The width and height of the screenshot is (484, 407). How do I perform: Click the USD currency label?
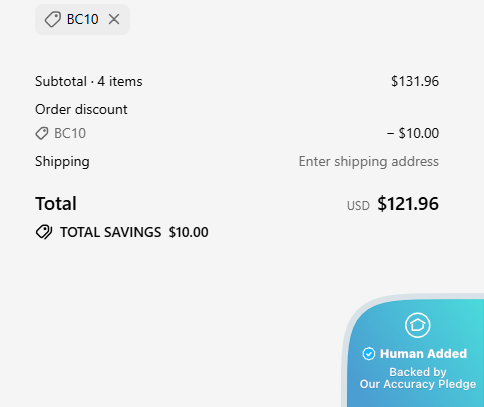[358, 206]
